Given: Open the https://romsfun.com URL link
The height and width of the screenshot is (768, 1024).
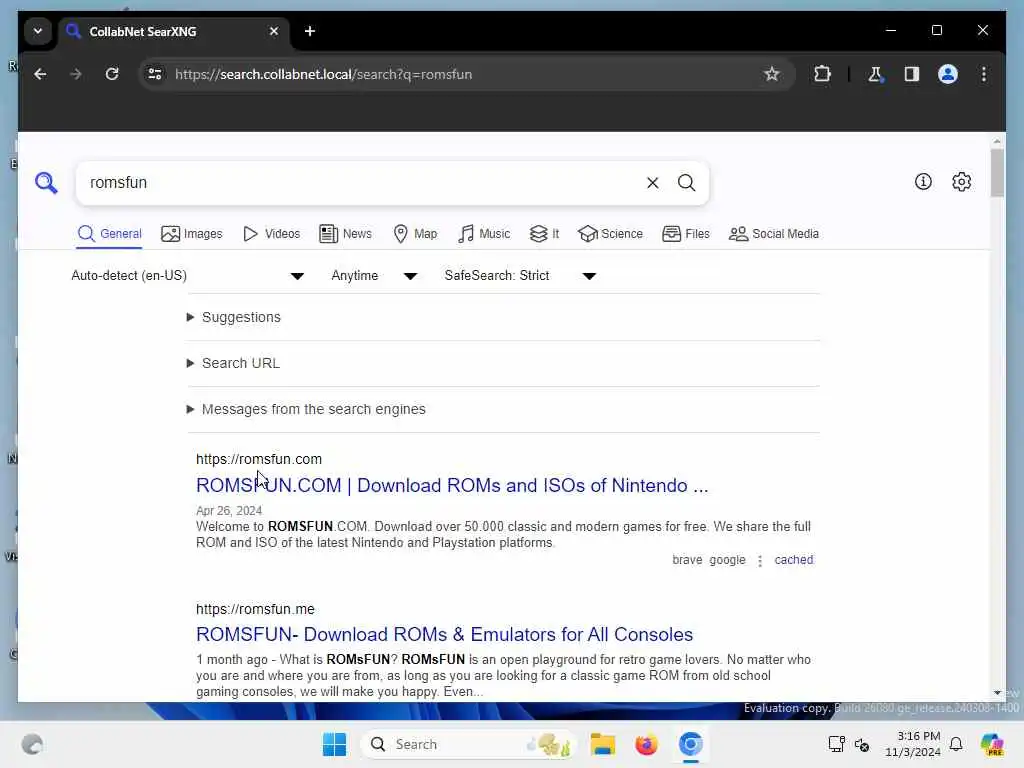Looking at the screenshot, I should 259,459.
